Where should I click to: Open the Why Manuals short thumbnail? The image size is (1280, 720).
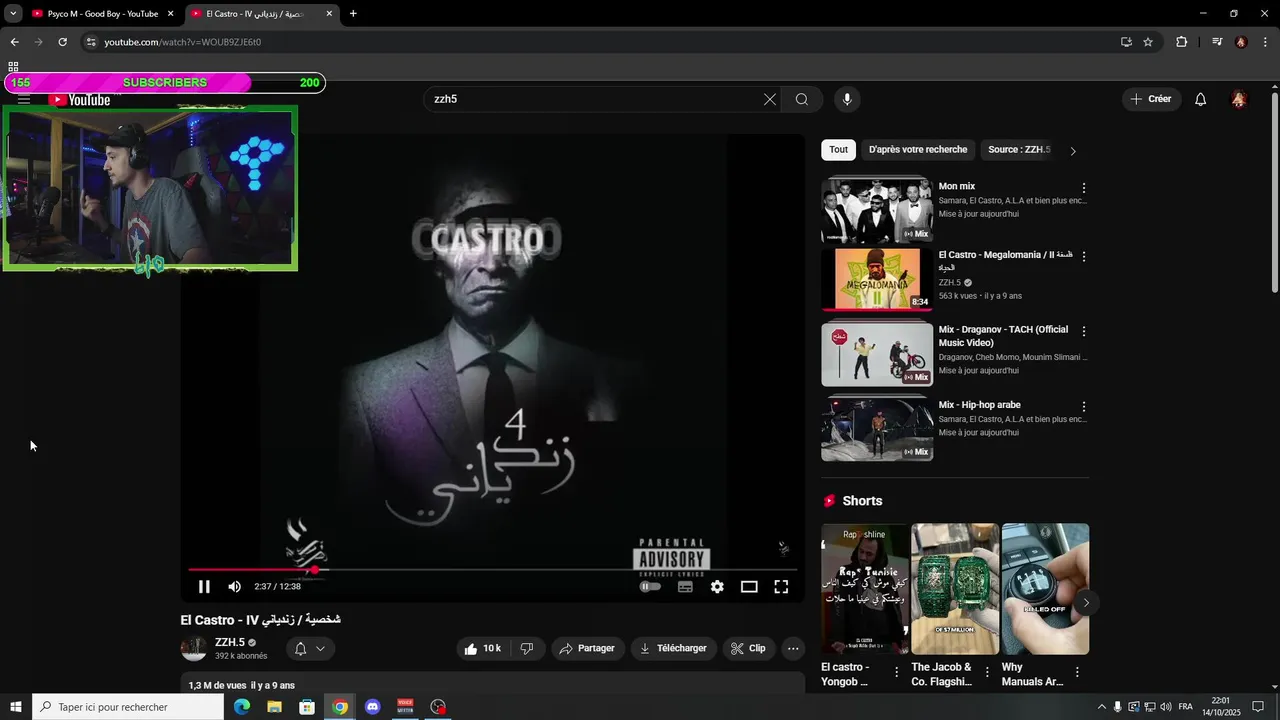click(1045, 589)
